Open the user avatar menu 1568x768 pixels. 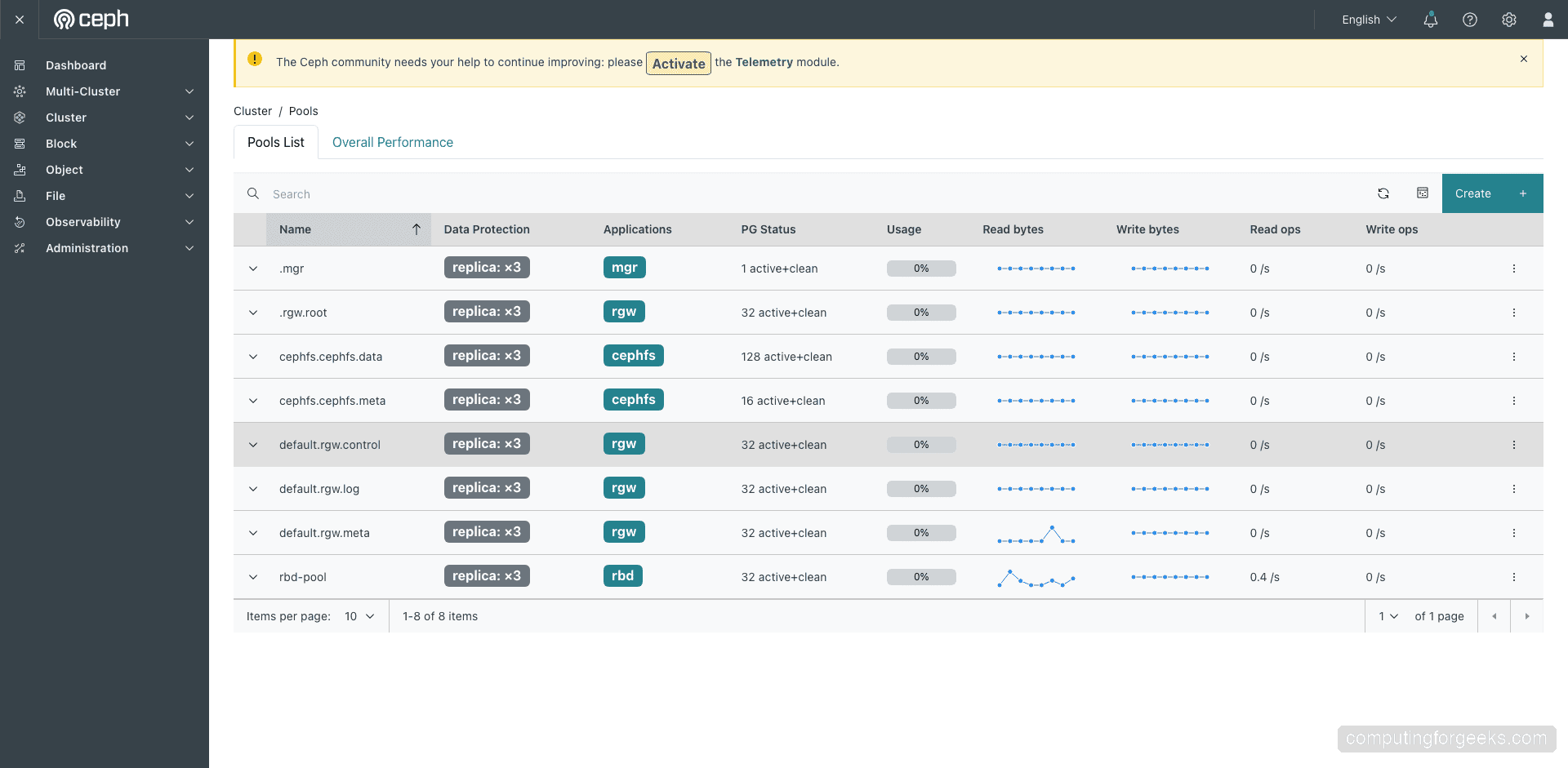[x=1548, y=20]
